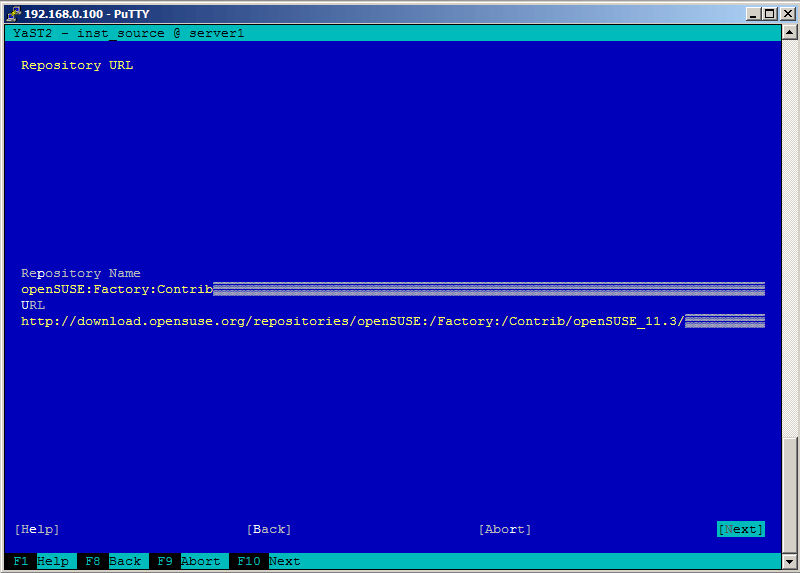Focus the URL input field
The image size is (800, 573).
point(393,321)
